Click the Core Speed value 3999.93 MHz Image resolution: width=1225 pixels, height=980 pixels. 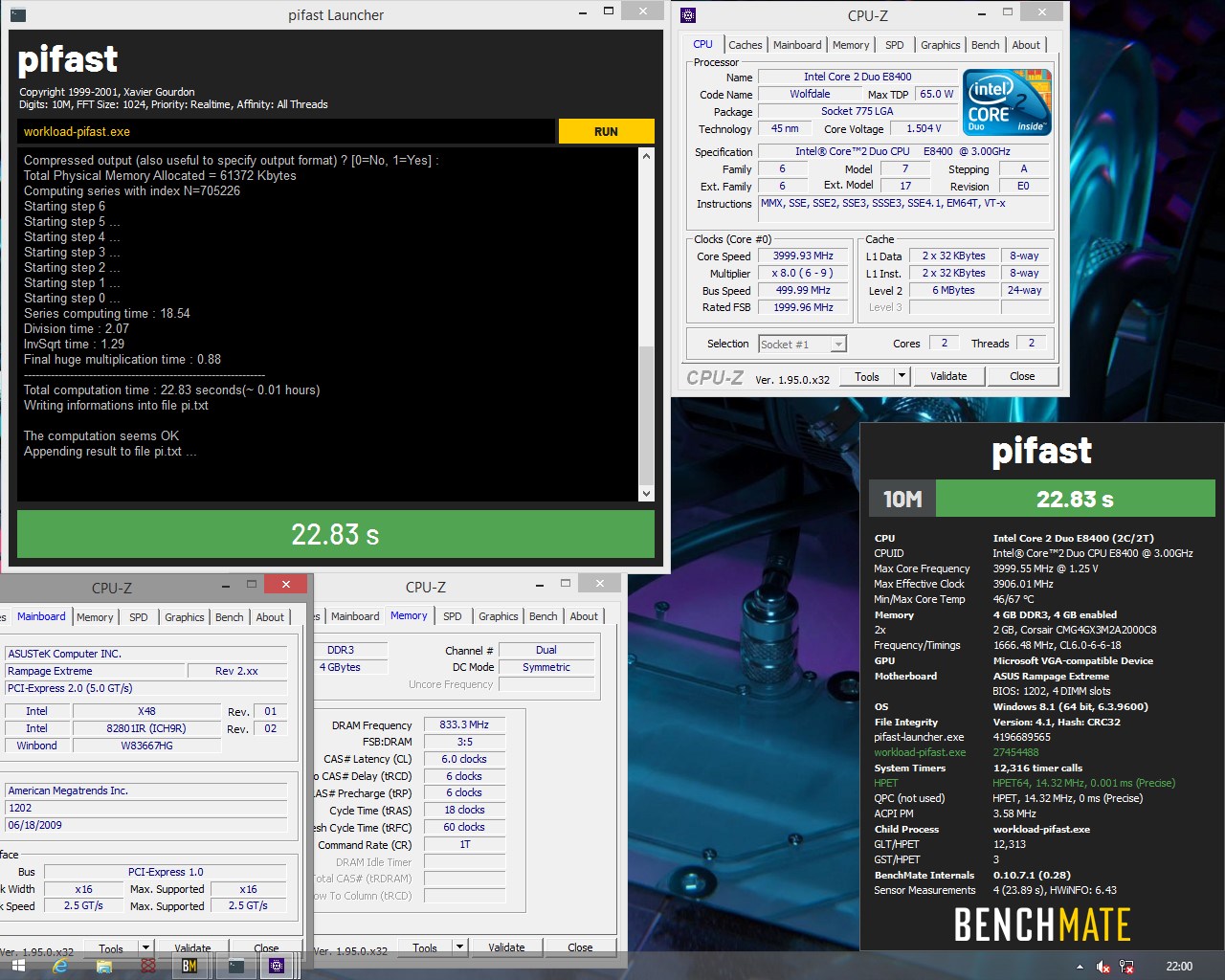tap(804, 256)
